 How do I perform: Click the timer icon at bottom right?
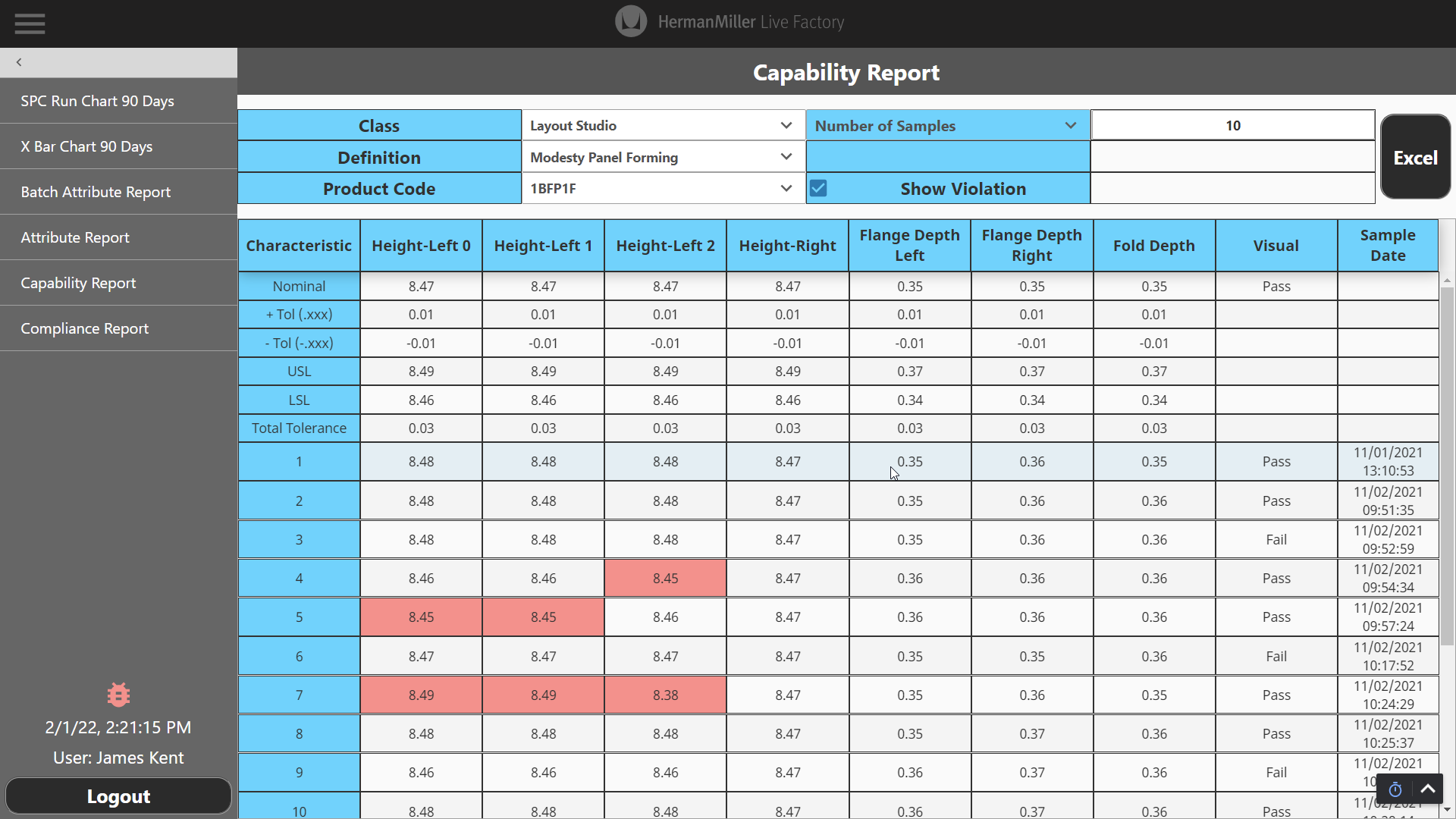click(1395, 790)
